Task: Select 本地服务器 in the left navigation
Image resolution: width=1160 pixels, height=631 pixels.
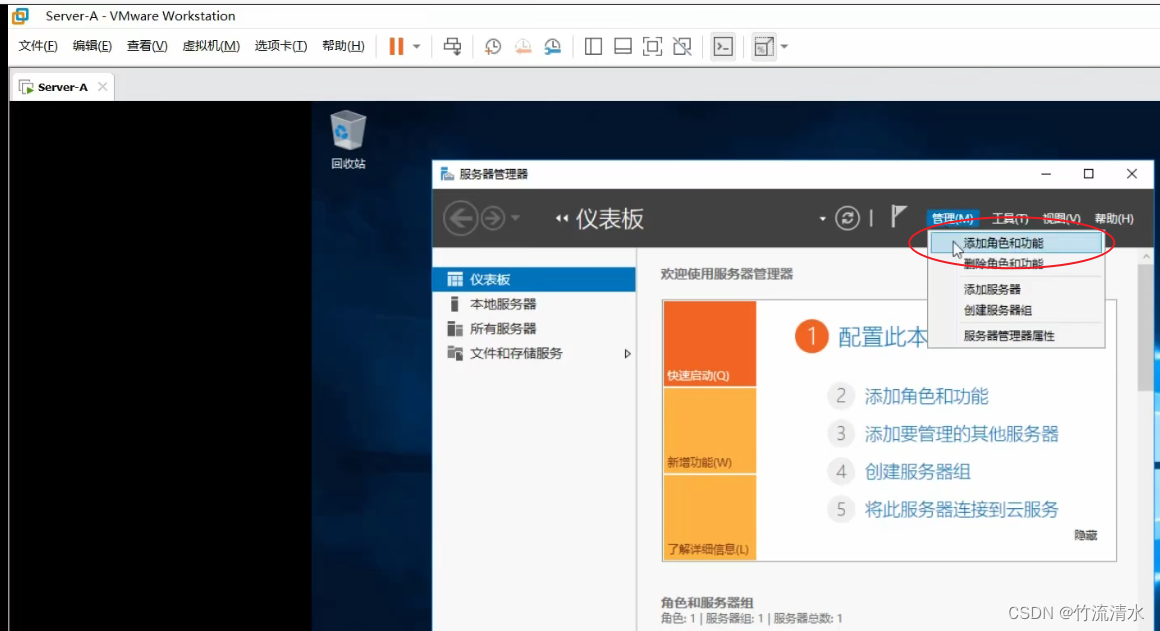Action: point(534,304)
